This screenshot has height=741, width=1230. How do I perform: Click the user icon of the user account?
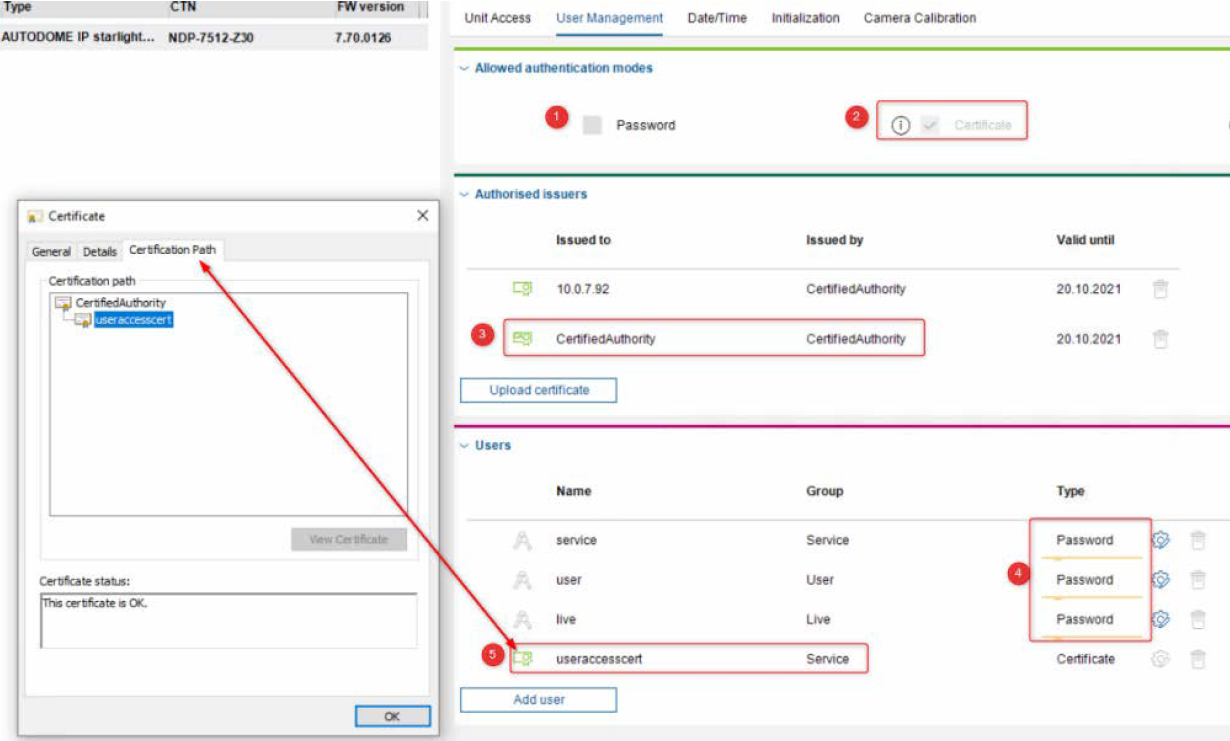[522, 580]
